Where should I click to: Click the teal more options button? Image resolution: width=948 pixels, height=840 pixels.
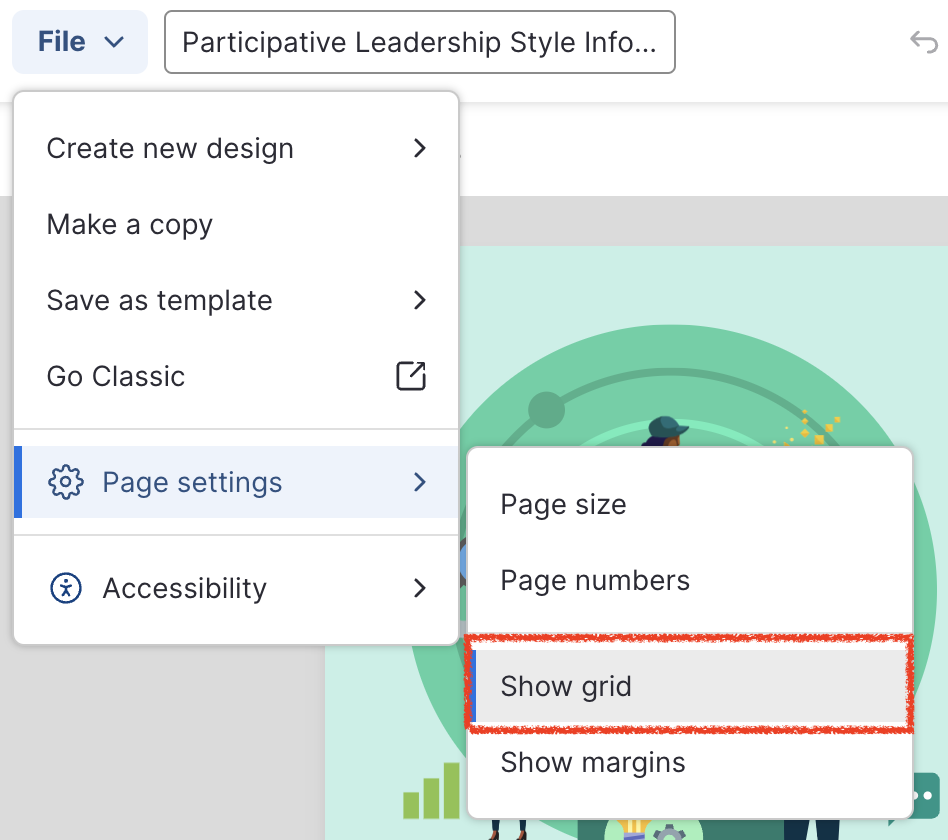(x=926, y=795)
